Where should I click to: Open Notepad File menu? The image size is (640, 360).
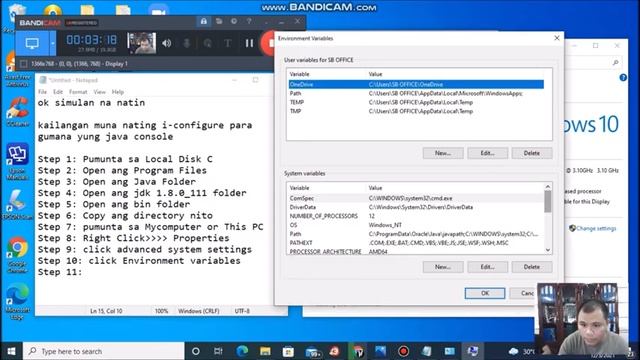tap(42, 92)
